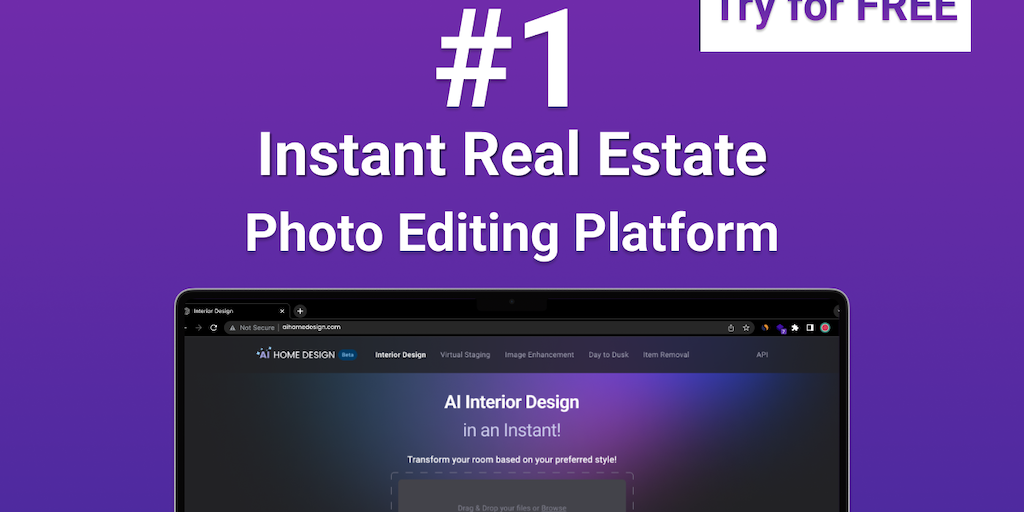Switch to Day to Dusk
The height and width of the screenshot is (512, 1024).
pos(609,355)
